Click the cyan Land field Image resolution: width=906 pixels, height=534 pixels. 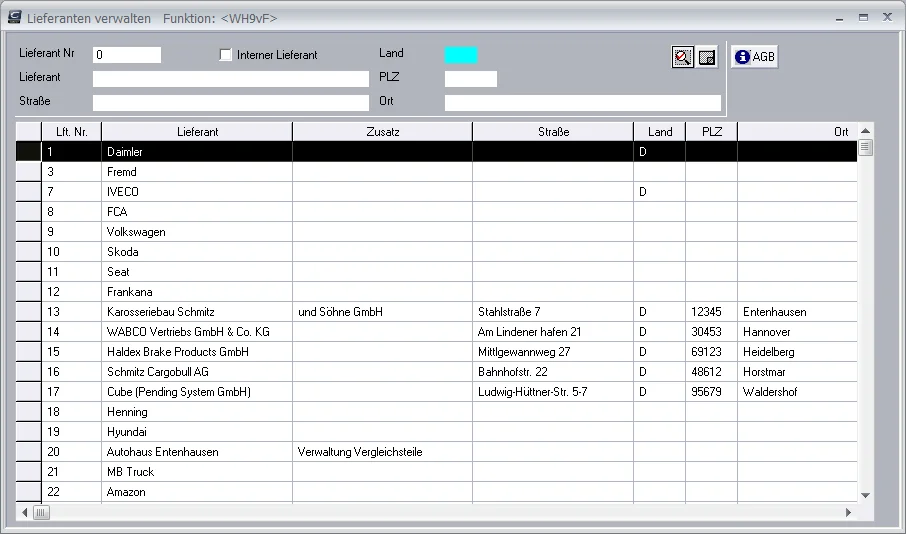[461, 55]
